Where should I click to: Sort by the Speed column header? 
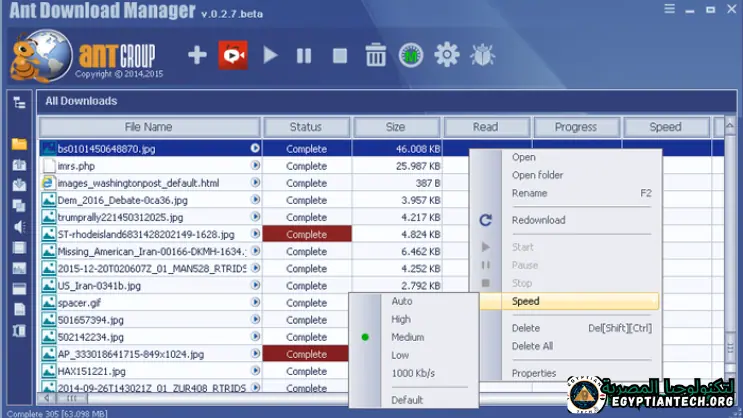[x=666, y=127]
